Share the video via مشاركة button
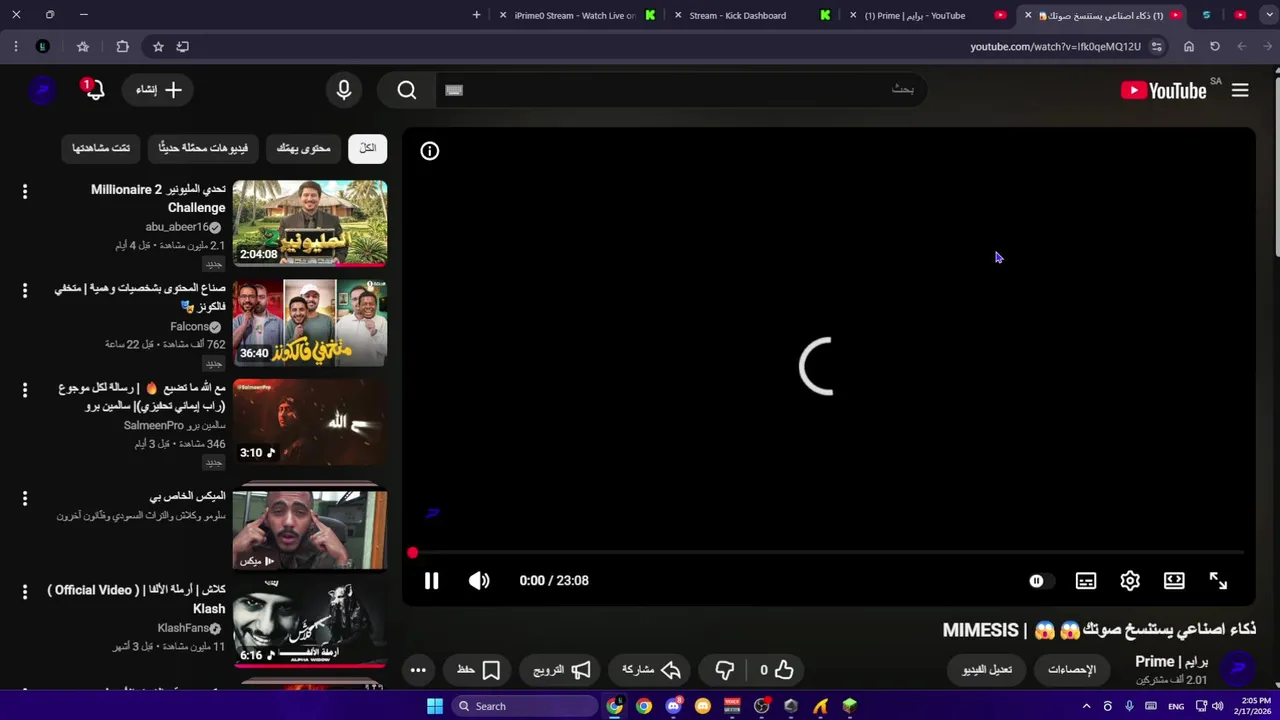The height and width of the screenshot is (720, 1280). pyautogui.click(x=651, y=670)
